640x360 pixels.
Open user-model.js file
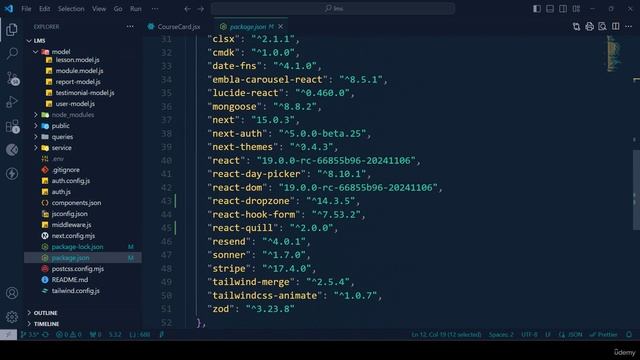click(x=75, y=104)
